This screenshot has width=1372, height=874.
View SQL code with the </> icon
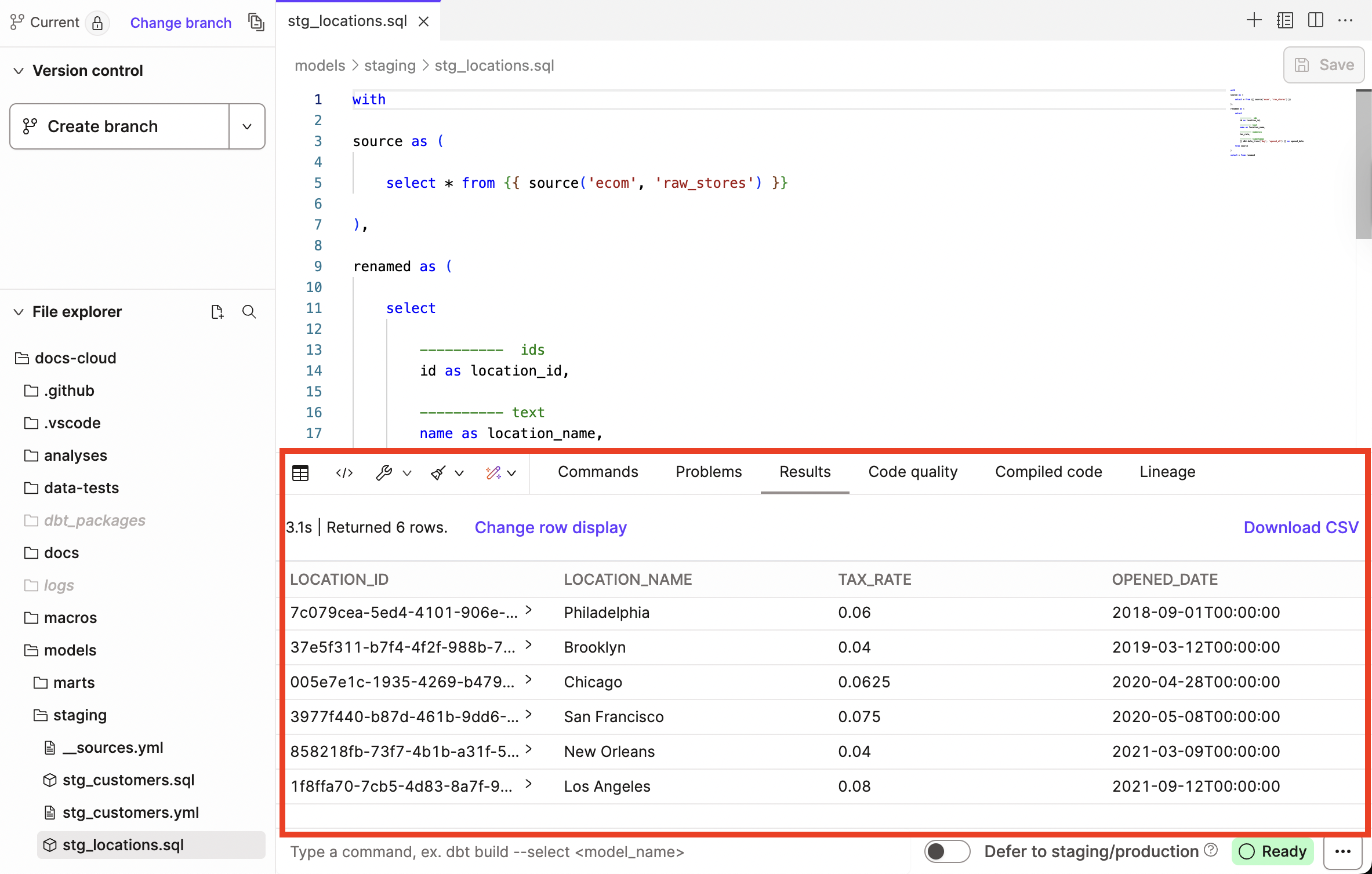[x=343, y=473]
